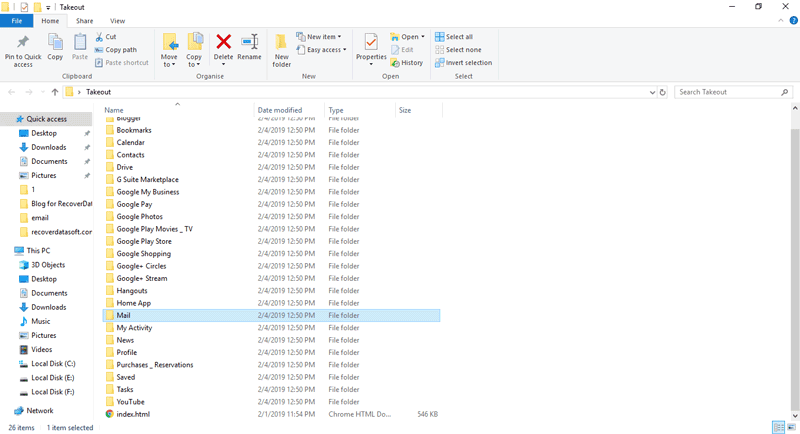800x434 pixels.
Task: Create a New folder from ribbon
Action: click(281, 50)
